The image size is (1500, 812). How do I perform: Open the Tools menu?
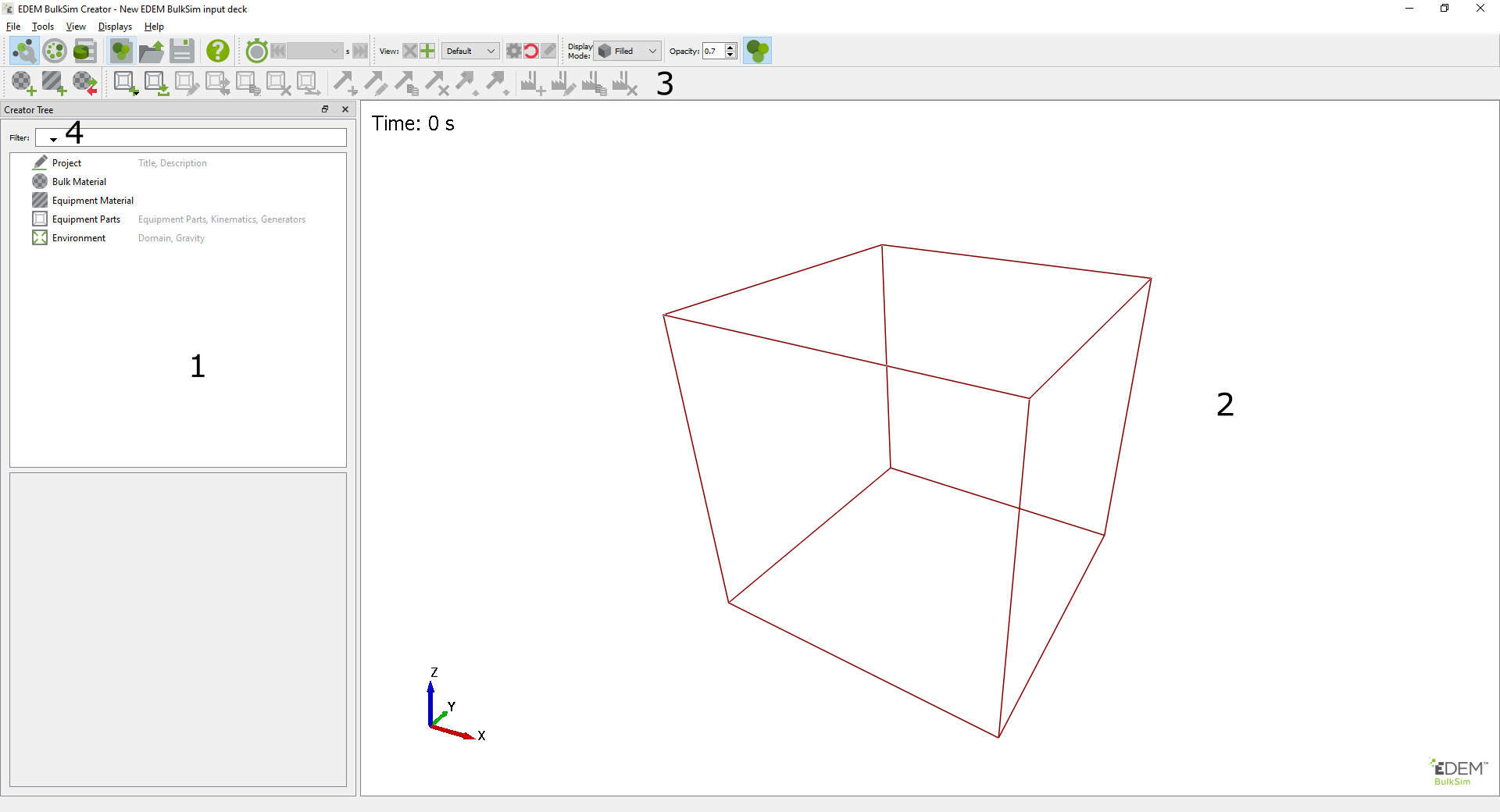[x=43, y=27]
